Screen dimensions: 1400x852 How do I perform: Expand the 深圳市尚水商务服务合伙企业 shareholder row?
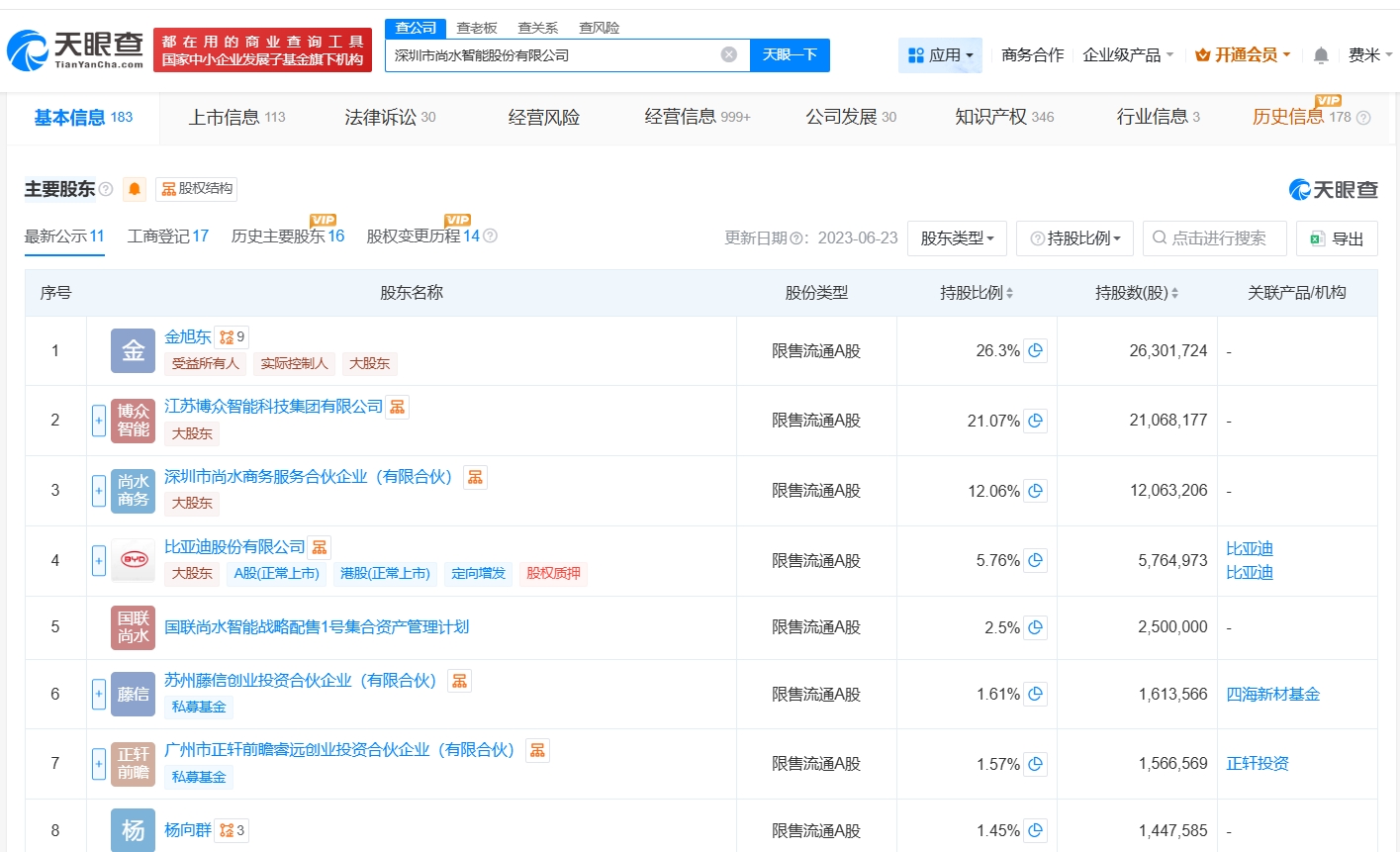tap(99, 491)
